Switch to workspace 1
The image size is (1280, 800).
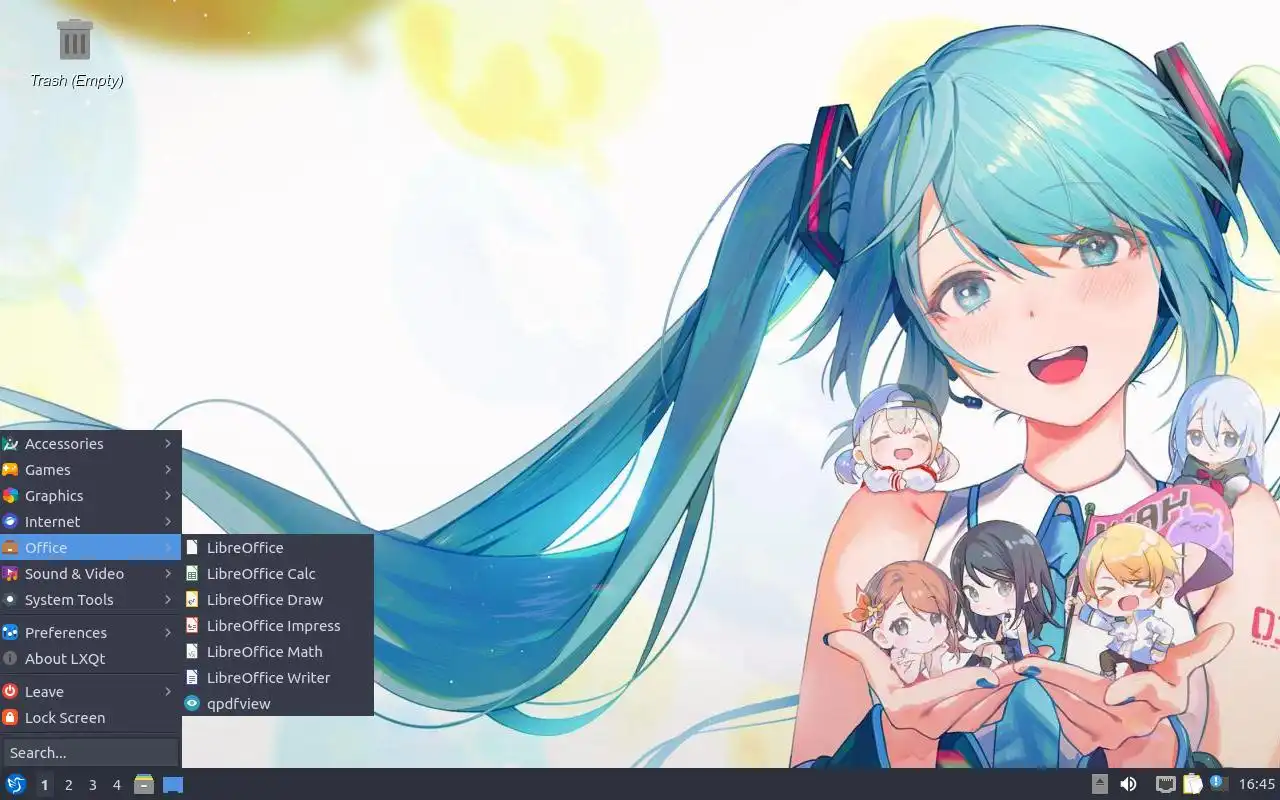[44, 785]
